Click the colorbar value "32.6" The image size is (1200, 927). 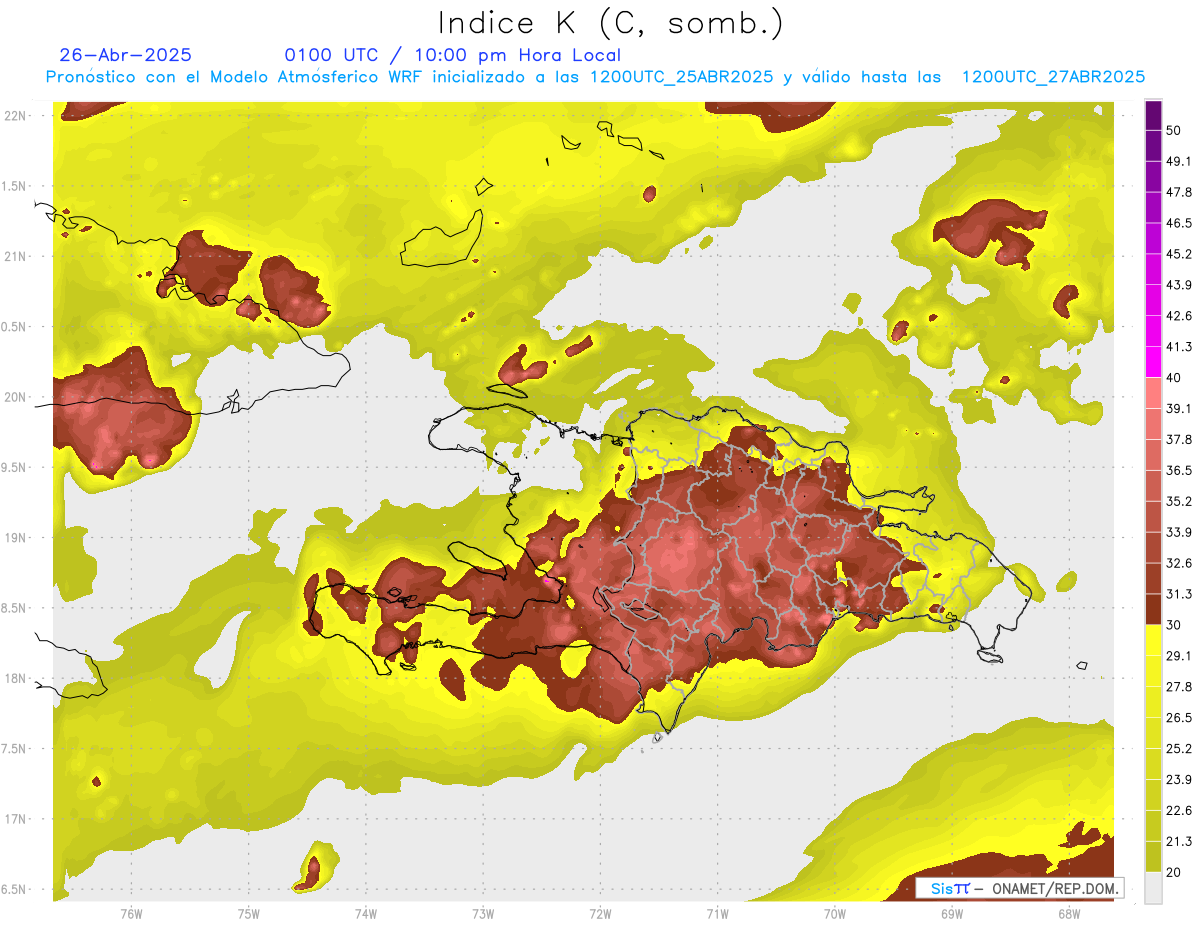pos(1179,564)
